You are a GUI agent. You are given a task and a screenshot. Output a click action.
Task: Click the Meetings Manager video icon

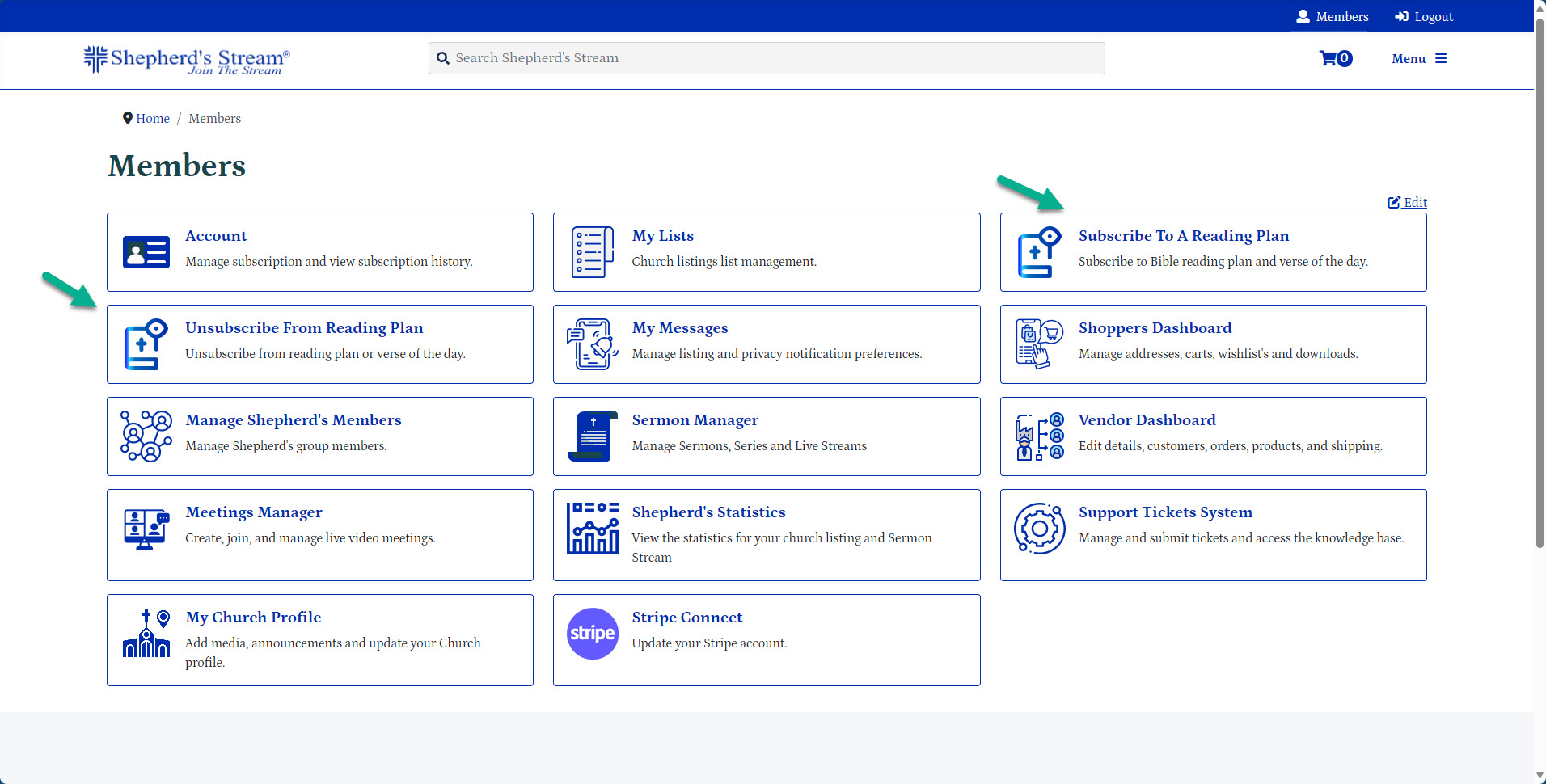[146, 529]
